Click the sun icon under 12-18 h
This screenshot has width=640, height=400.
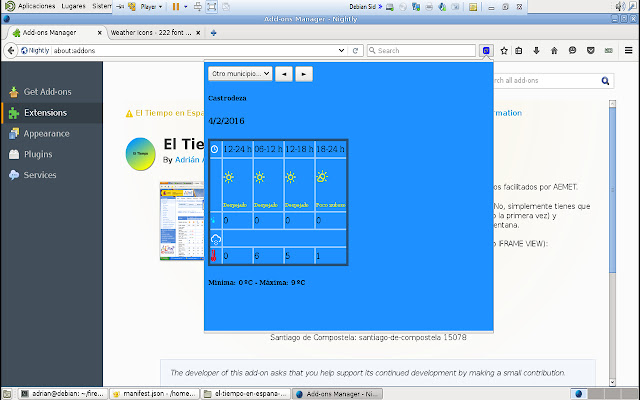[x=291, y=177]
